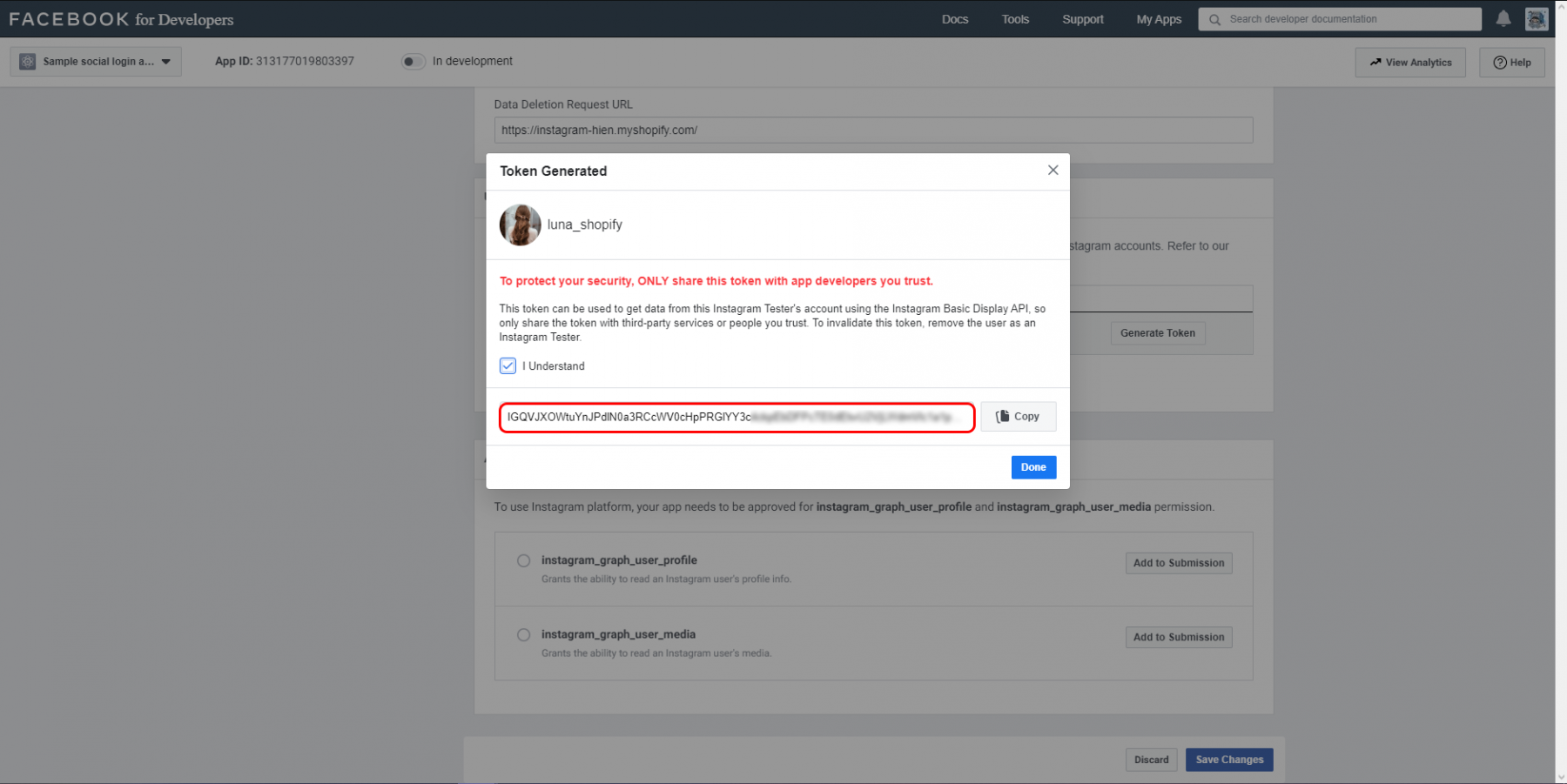Open the Docs menu
Screen dimensions: 1567x784
(955, 19)
